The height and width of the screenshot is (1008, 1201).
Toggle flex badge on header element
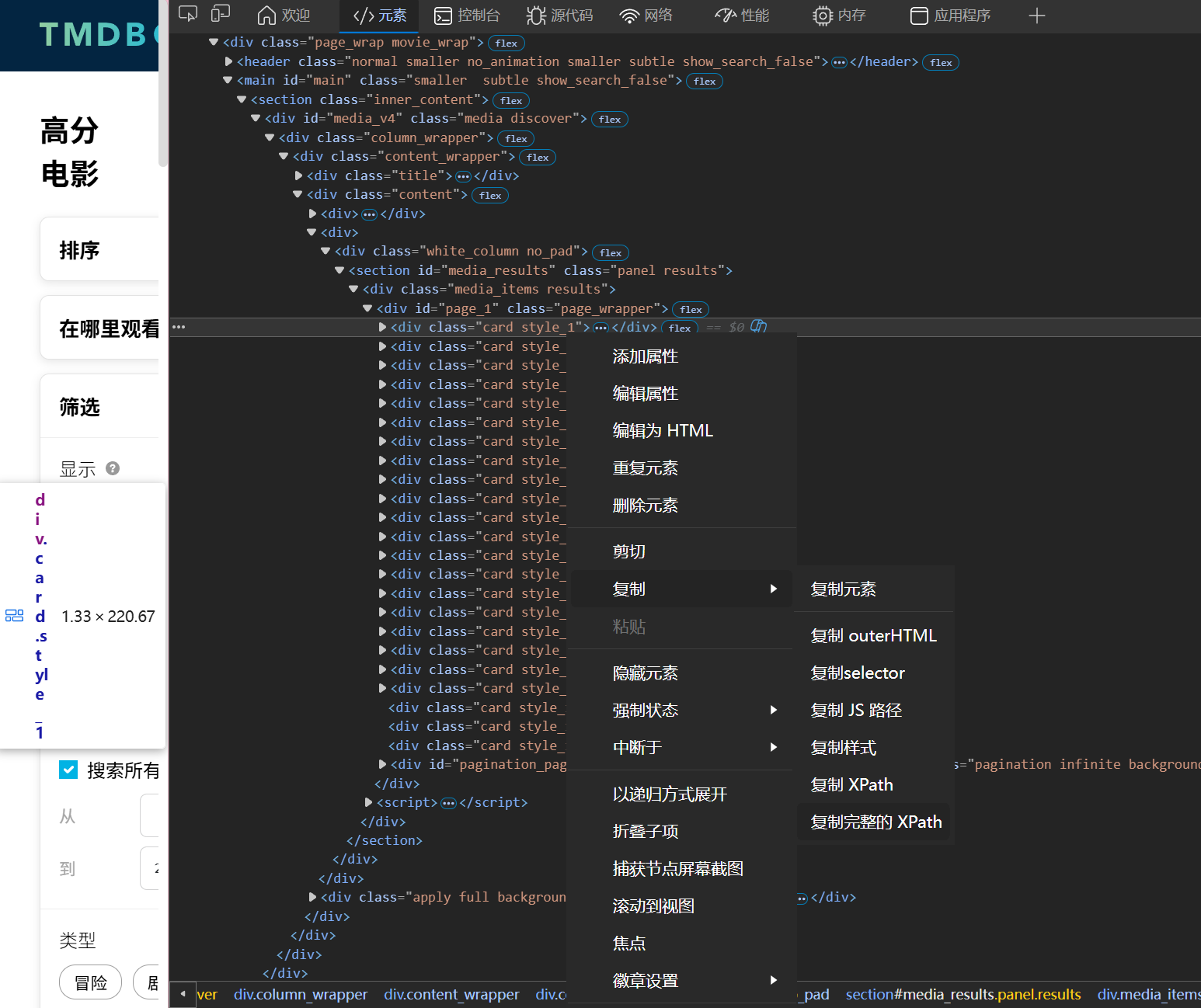click(941, 63)
